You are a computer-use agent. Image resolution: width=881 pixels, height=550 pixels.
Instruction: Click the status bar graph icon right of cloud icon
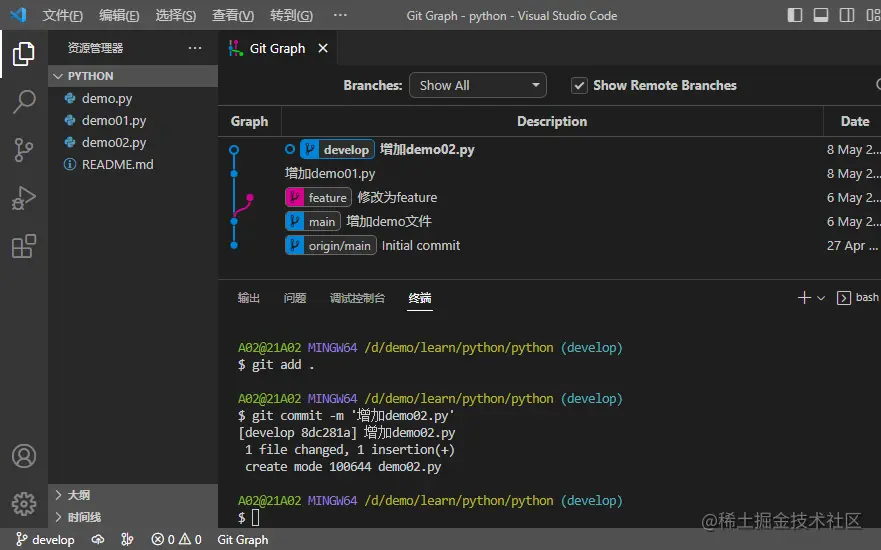[x=127, y=540]
